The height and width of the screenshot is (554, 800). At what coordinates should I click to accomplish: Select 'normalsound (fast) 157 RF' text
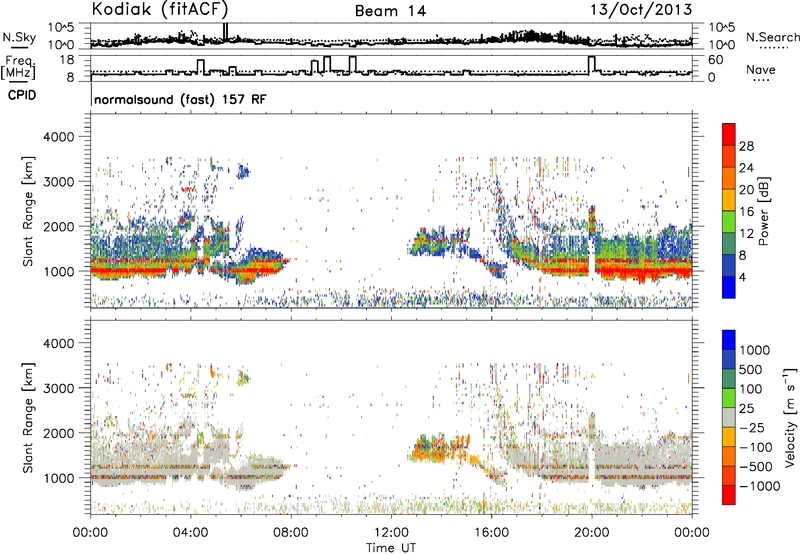coord(180,99)
